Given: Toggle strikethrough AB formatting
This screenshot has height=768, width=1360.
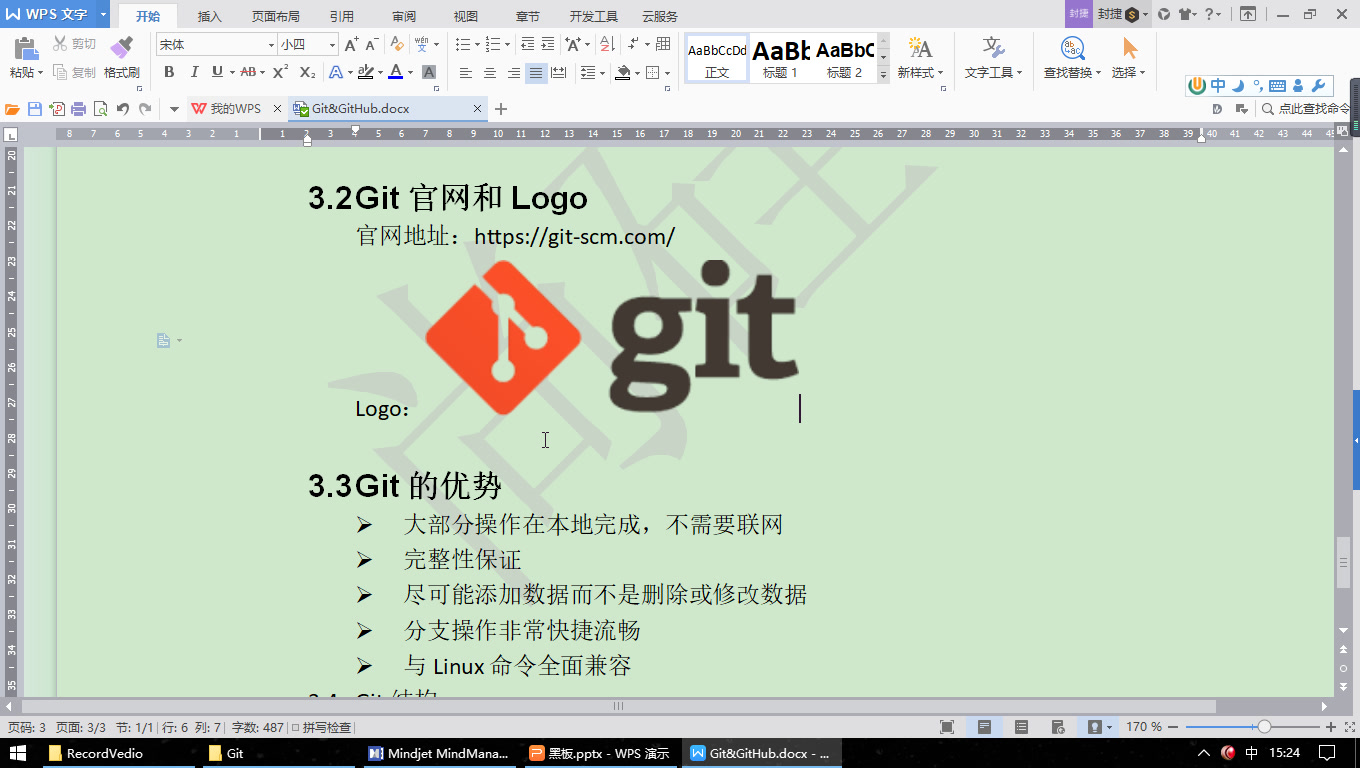Looking at the screenshot, I should click(x=248, y=72).
